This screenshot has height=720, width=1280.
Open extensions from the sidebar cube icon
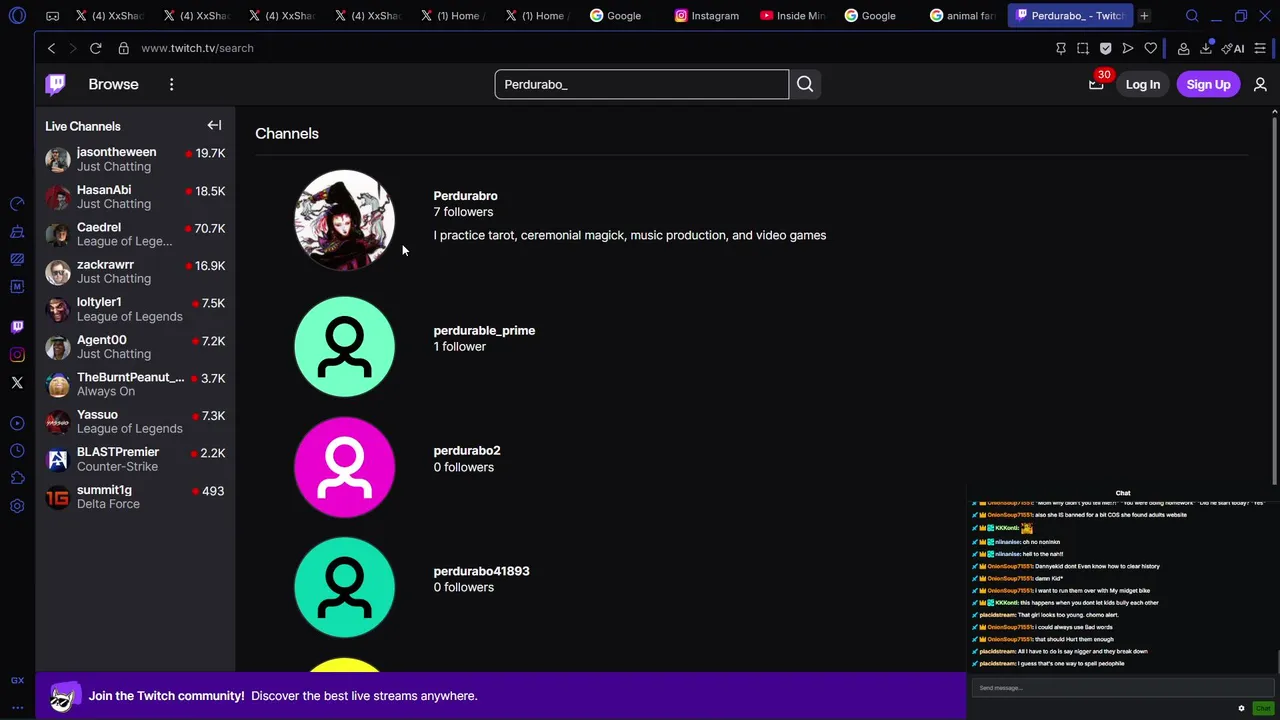17,479
